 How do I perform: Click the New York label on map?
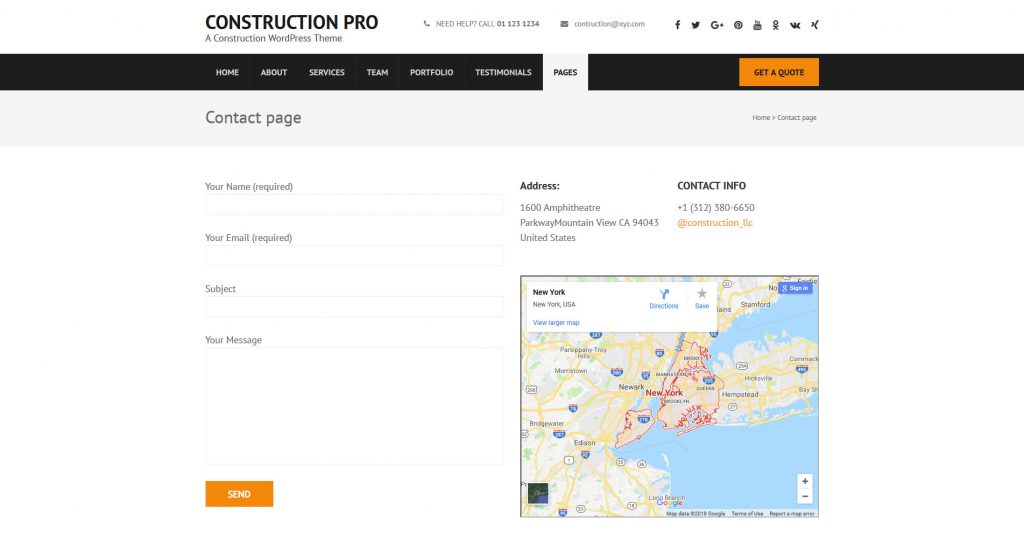pyautogui.click(x=664, y=393)
